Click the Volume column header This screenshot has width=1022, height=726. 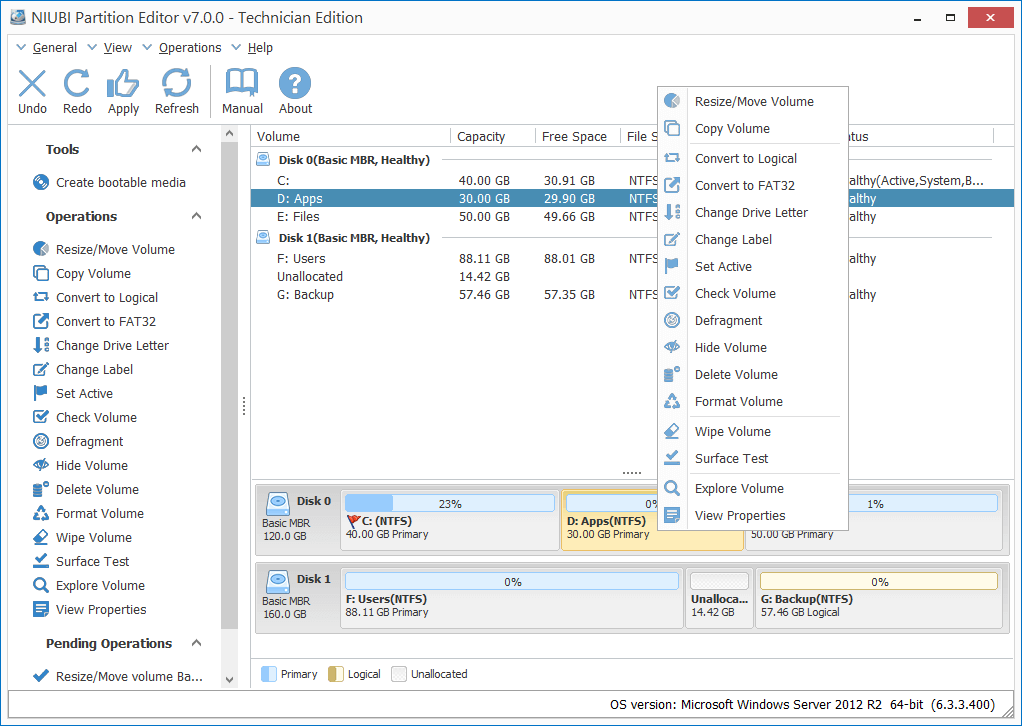tap(351, 136)
